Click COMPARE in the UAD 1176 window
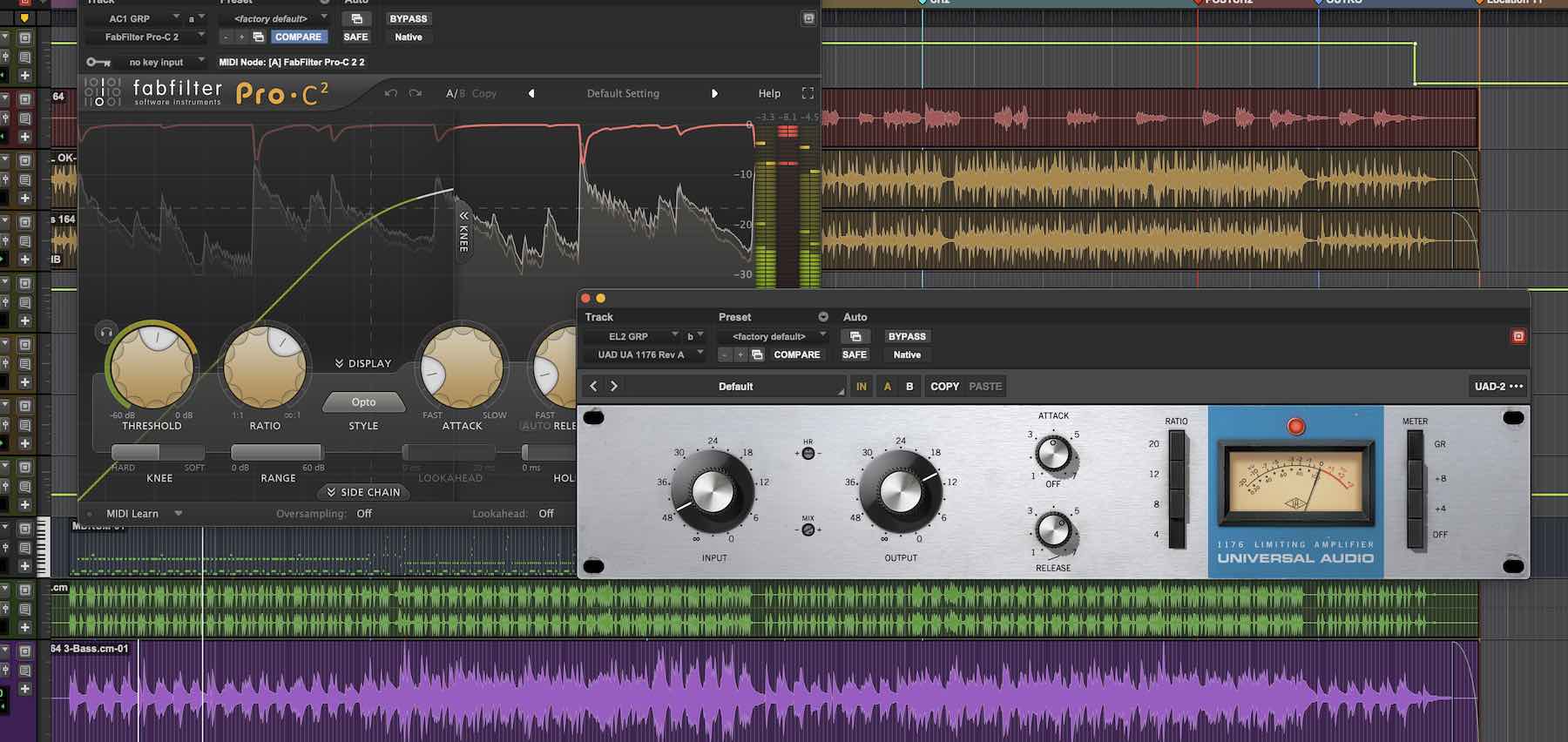Image resolution: width=1568 pixels, height=742 pixels. point(797,354)
